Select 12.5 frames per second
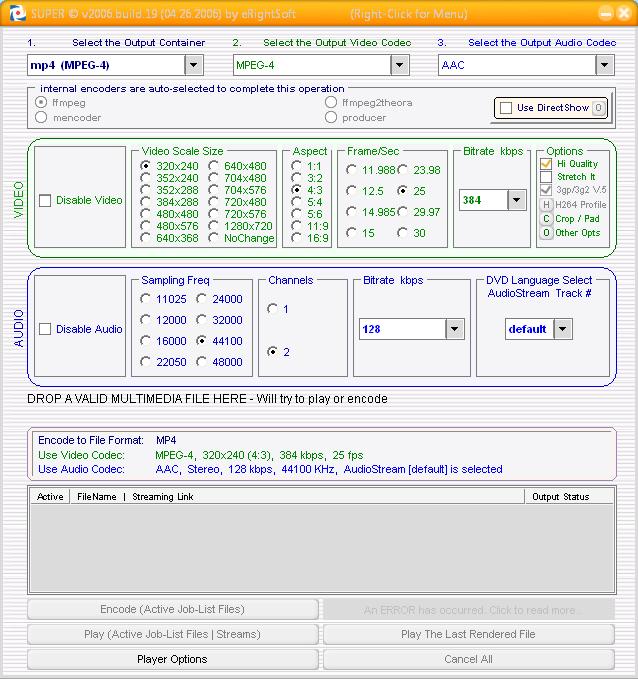This screenshot has width=638, height=679. coord(351,191)
